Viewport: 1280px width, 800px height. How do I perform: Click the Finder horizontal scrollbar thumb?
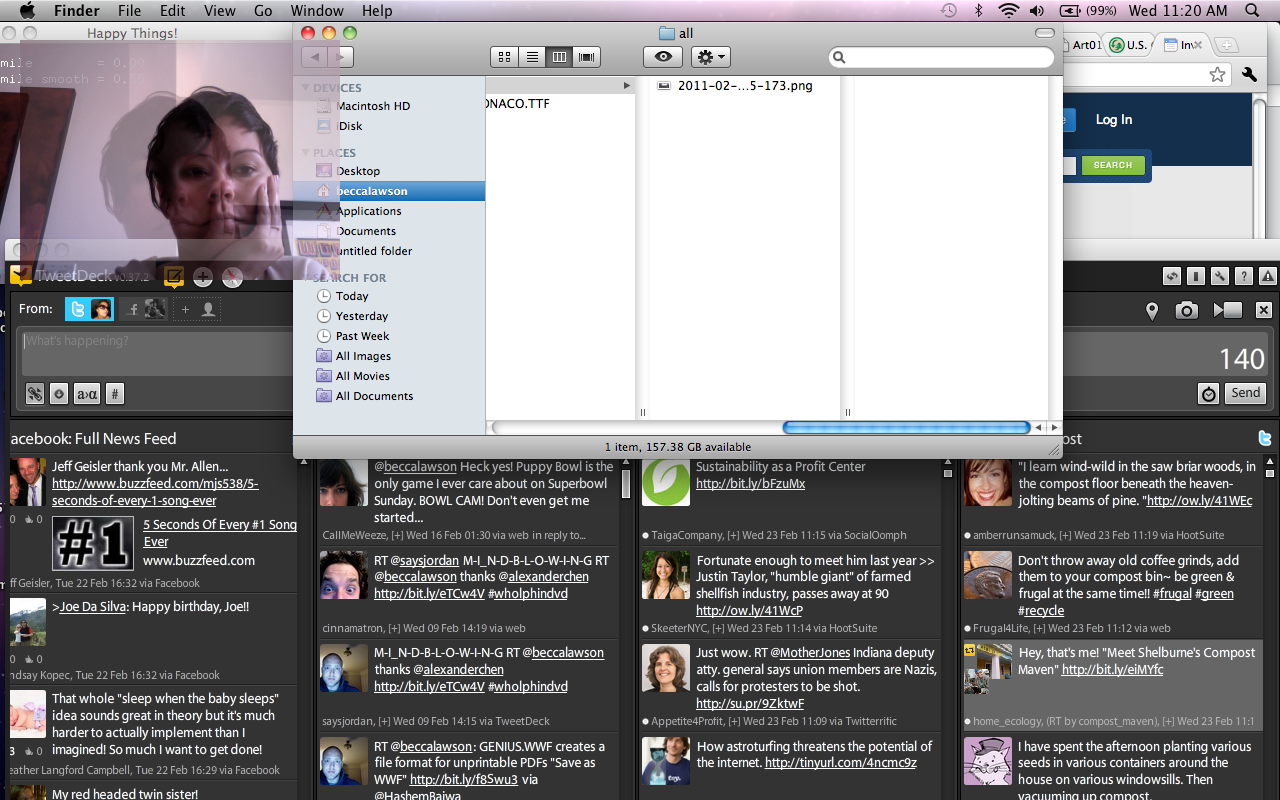906,428
